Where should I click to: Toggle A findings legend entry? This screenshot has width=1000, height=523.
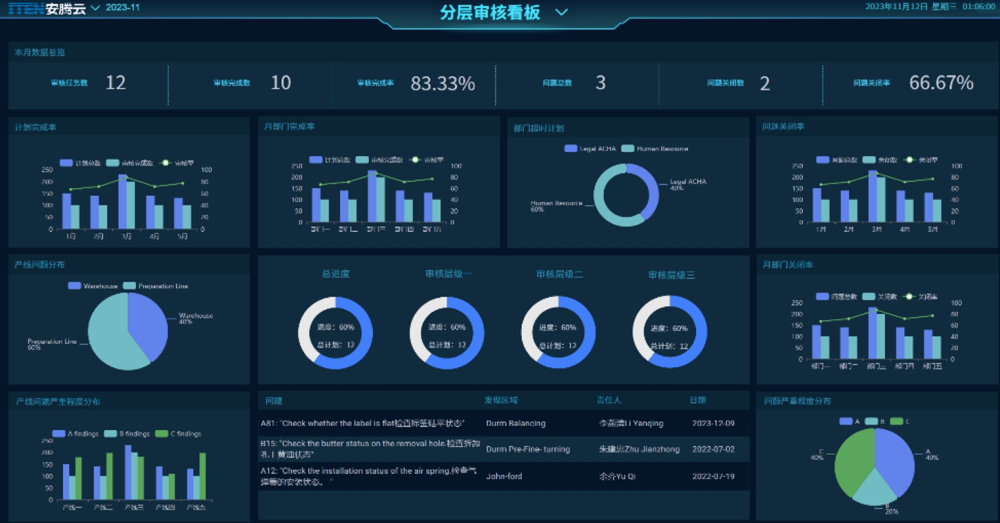click(75, 434)
